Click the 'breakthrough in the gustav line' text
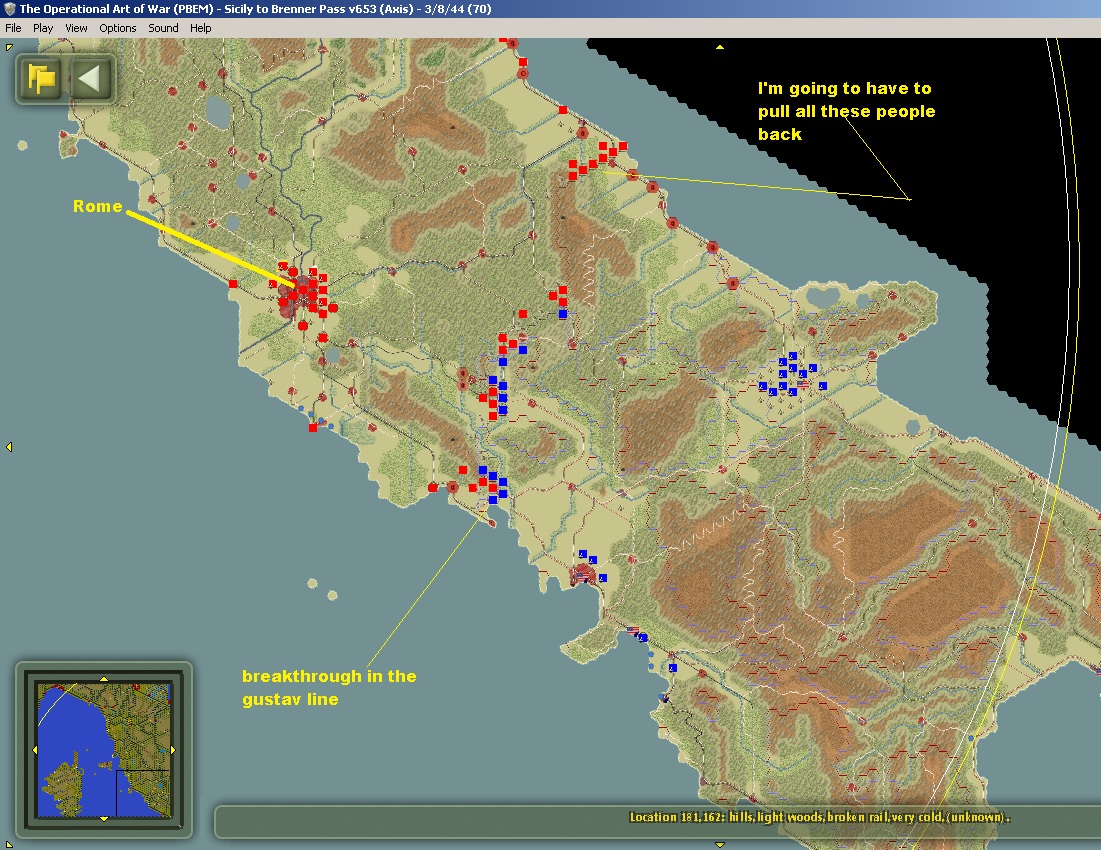The width and height of the screenshot is (1101, 850). point(329,688)
